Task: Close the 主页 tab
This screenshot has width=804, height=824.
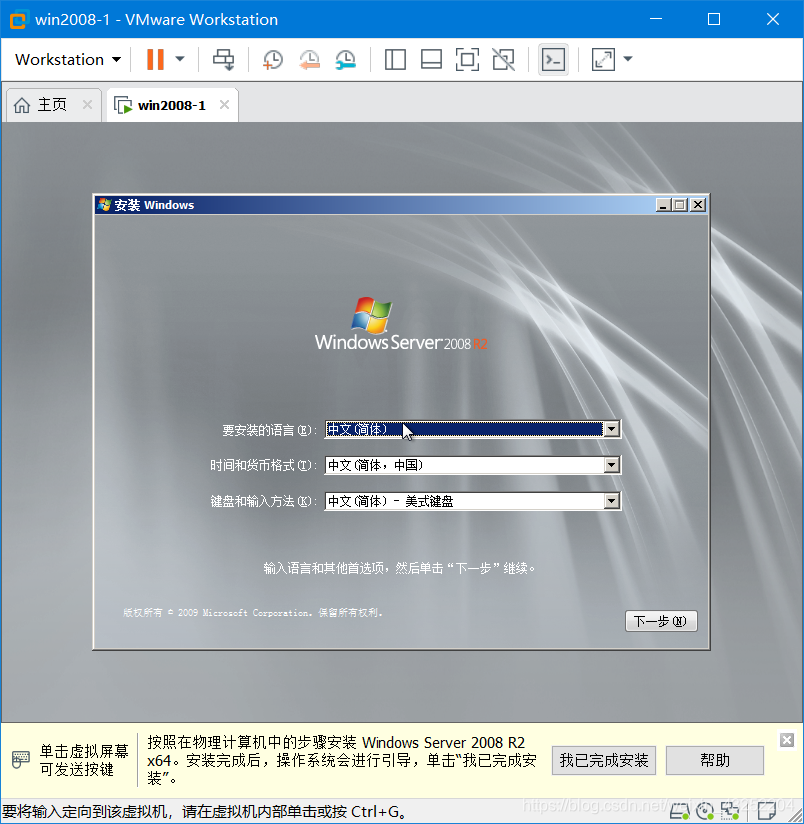Action: 88,105
